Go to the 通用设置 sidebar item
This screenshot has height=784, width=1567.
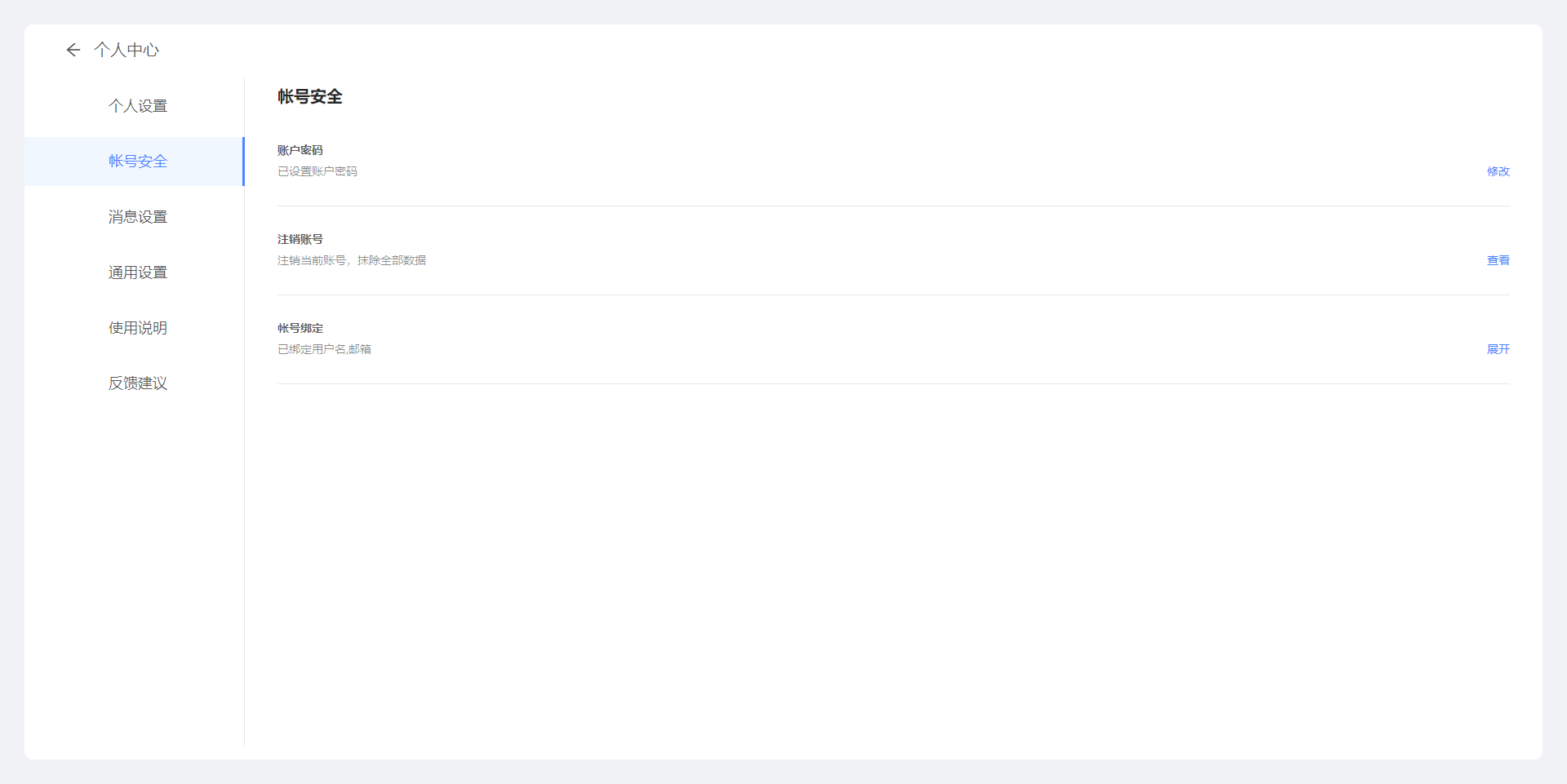point(137,272)
